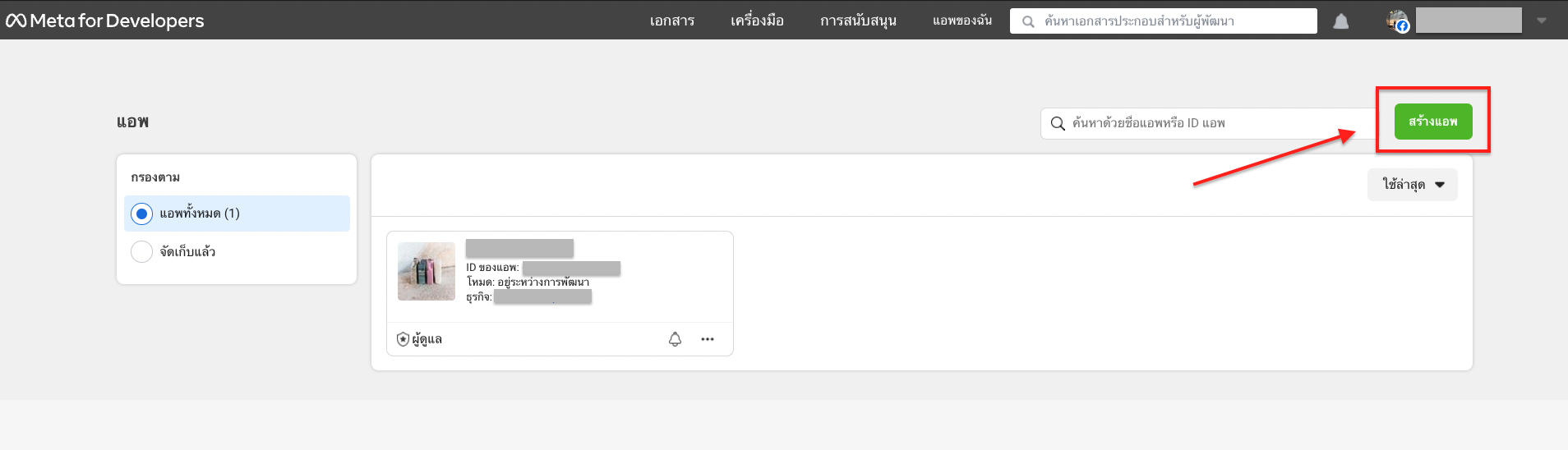Click the magnifier icon in app search

tap(1058, 123)
